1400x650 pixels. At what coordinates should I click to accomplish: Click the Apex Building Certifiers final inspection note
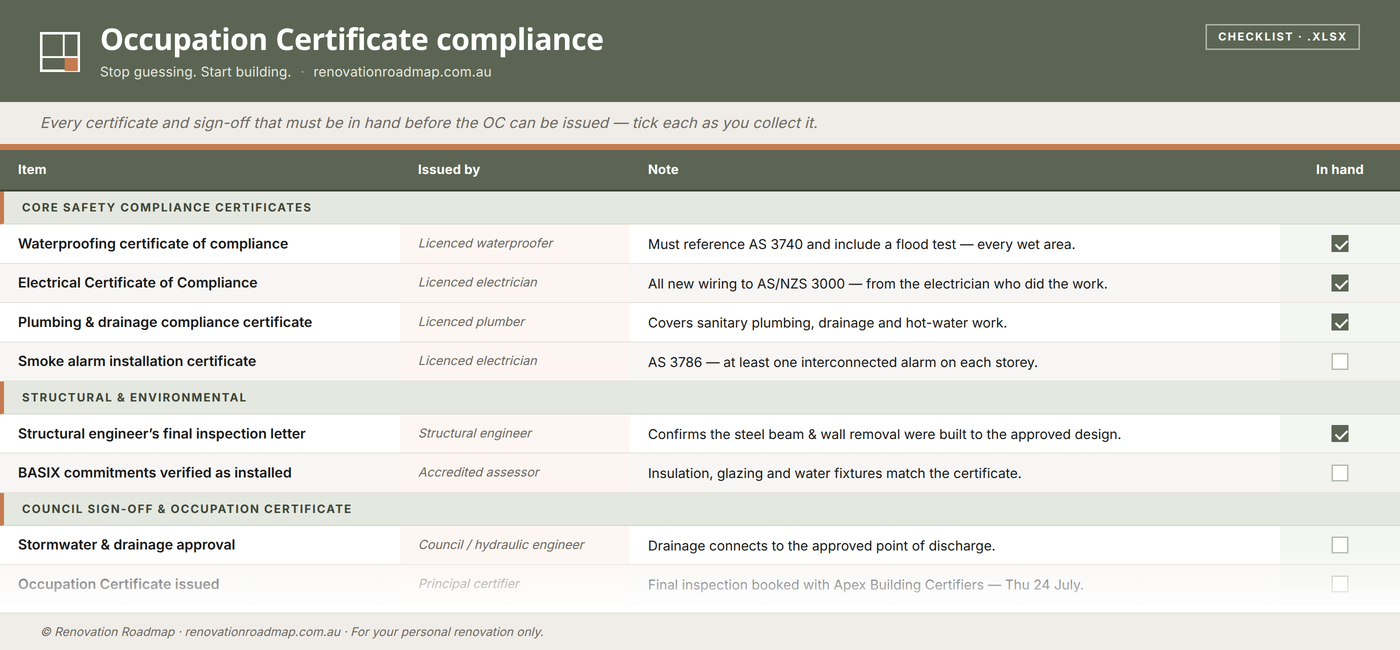click(x=866, y=585)
